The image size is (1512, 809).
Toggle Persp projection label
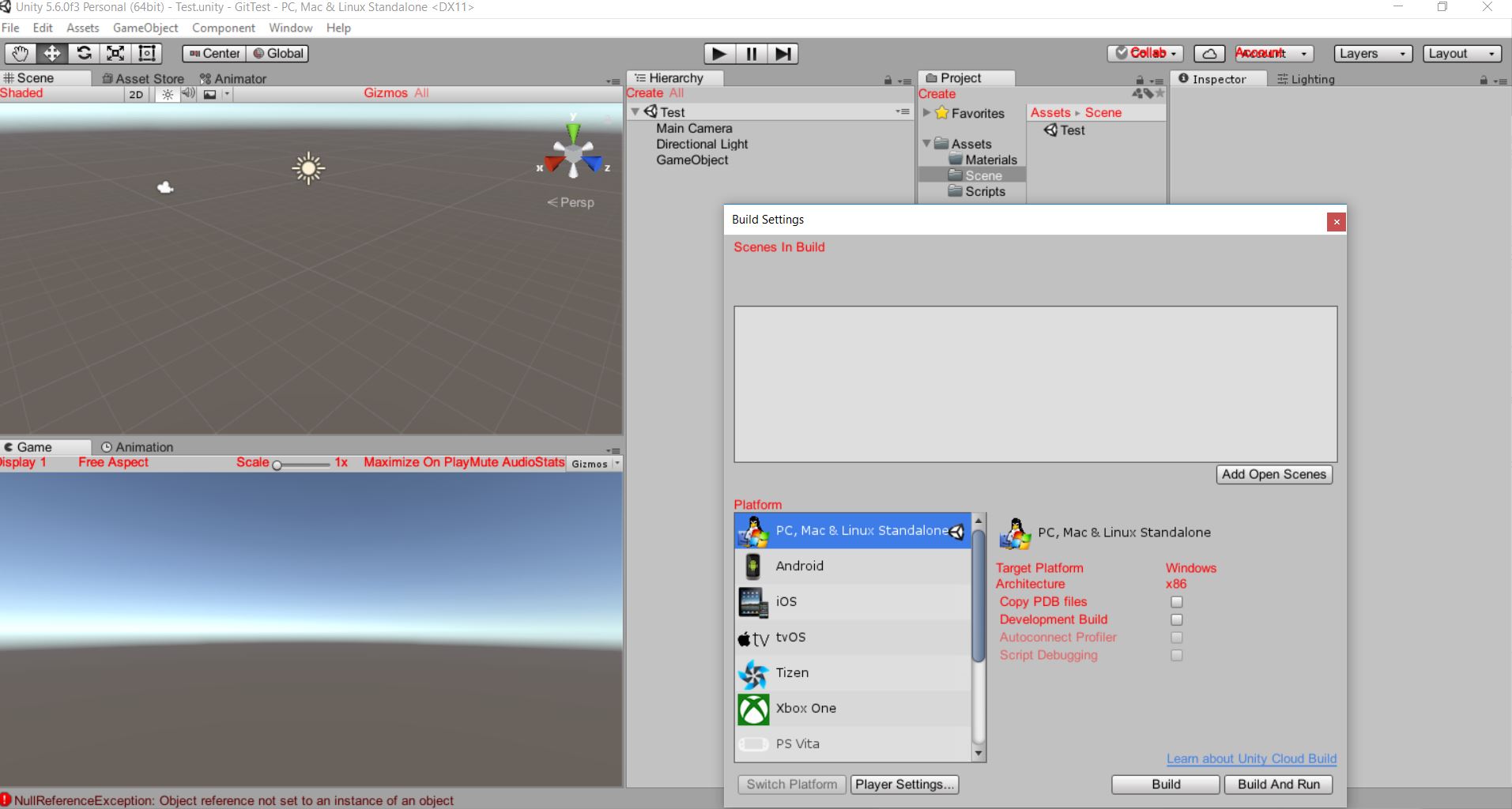571,202
